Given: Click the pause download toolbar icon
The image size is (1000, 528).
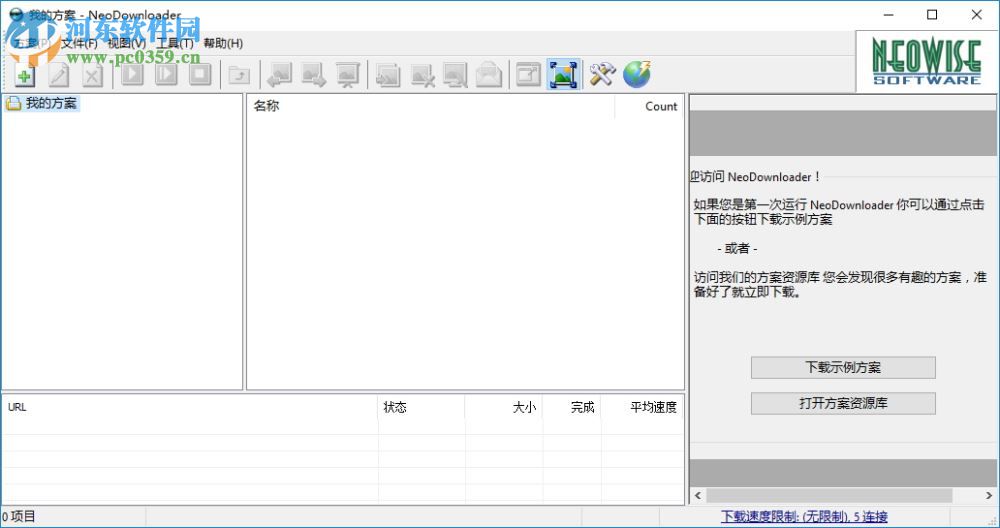Looking at the screenshot, I should 166,75.
